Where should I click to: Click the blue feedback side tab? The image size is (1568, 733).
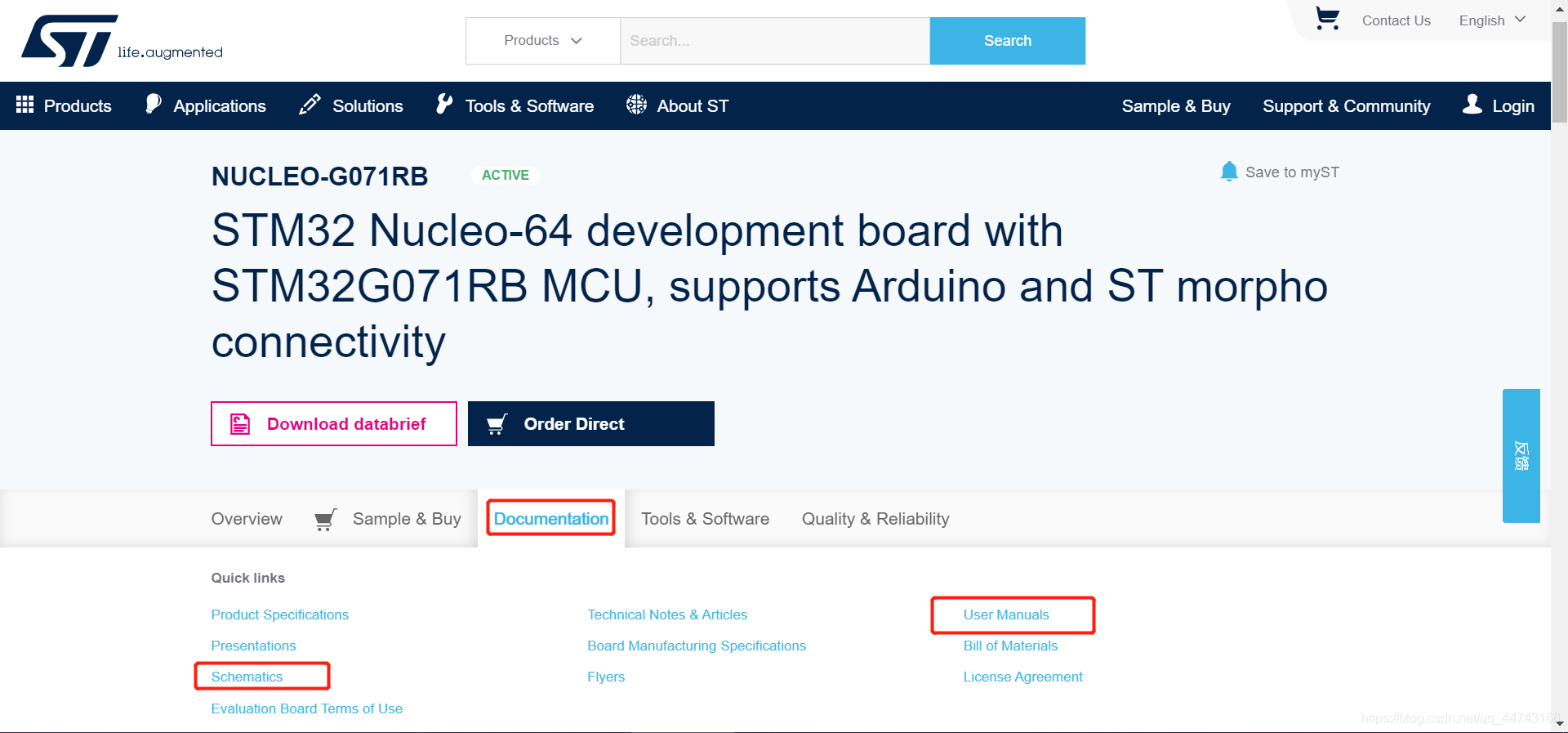1521,455
